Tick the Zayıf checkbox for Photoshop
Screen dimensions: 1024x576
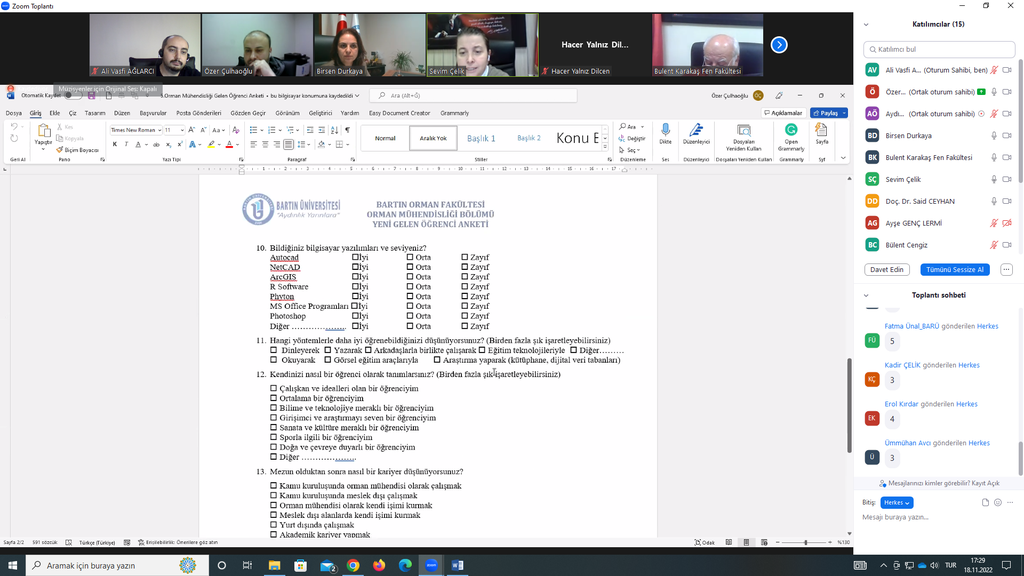point(464,316)
